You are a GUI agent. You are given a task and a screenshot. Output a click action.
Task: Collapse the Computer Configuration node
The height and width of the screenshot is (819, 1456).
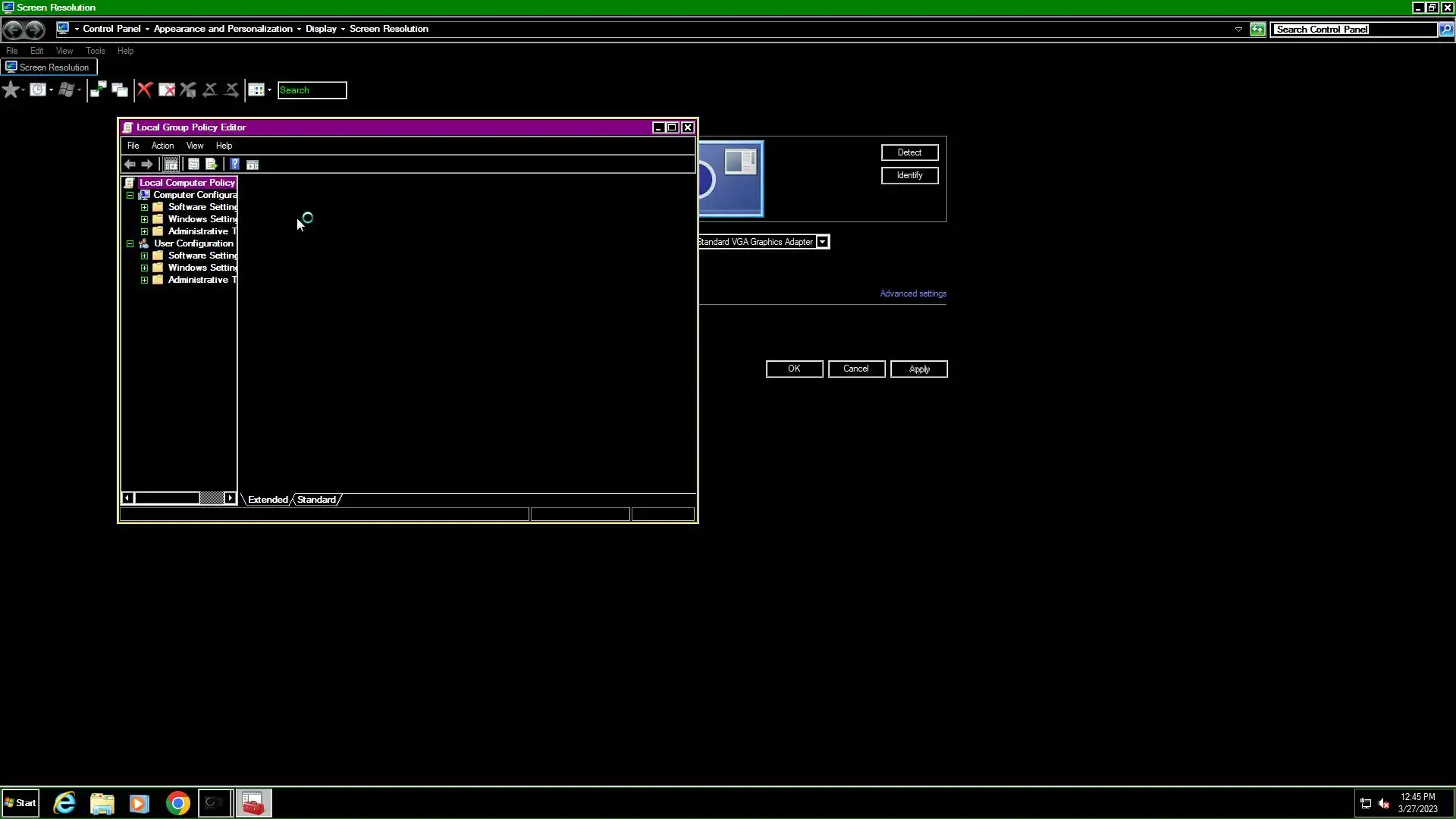[x=130, y=195]
